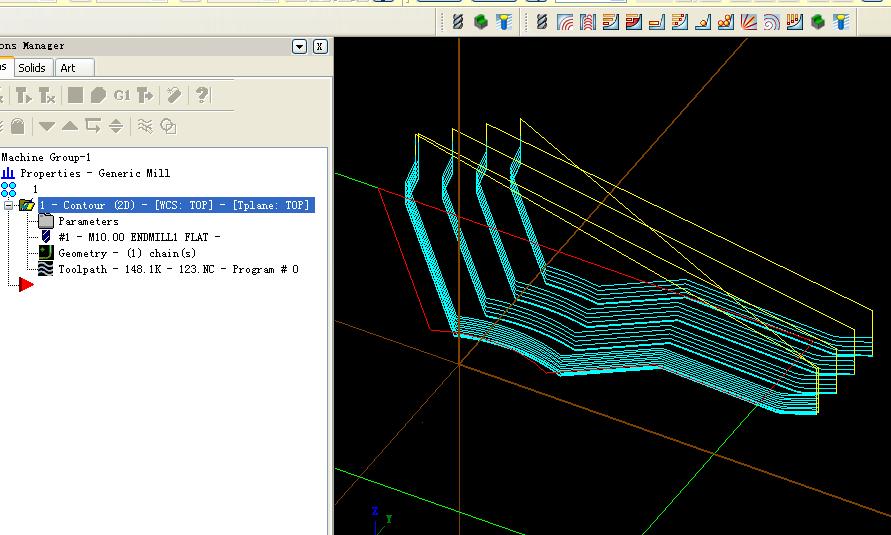Select the M10.00 ENDMILL1 FLAT tool entry
The height and width of the screenshot is (535, 891).
(138, 237)
